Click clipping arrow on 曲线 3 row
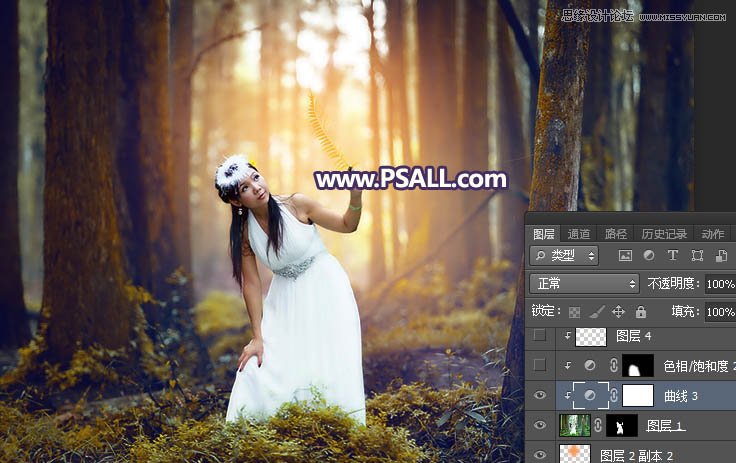Screen dimensions: 736x463 coord(567,395)
